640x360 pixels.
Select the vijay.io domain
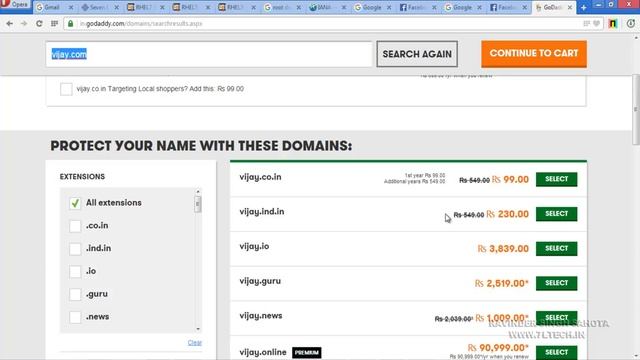(556, 249)
